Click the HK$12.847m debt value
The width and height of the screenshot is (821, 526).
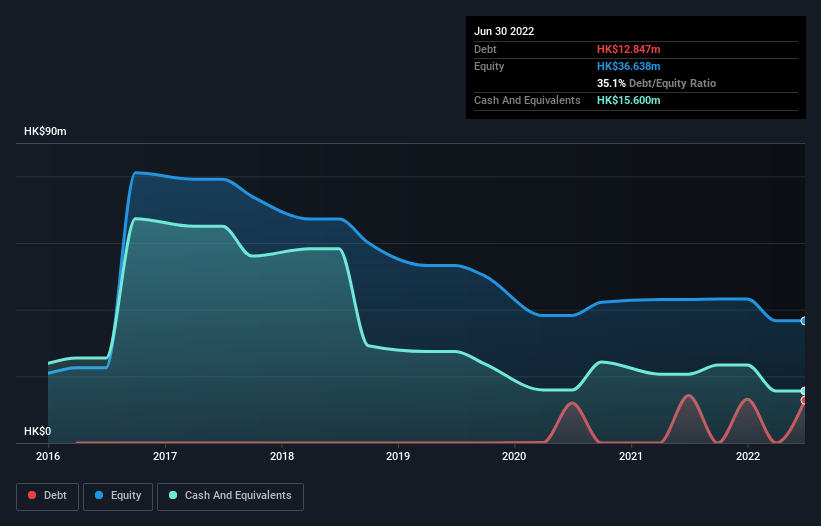[x=628, y=49]
